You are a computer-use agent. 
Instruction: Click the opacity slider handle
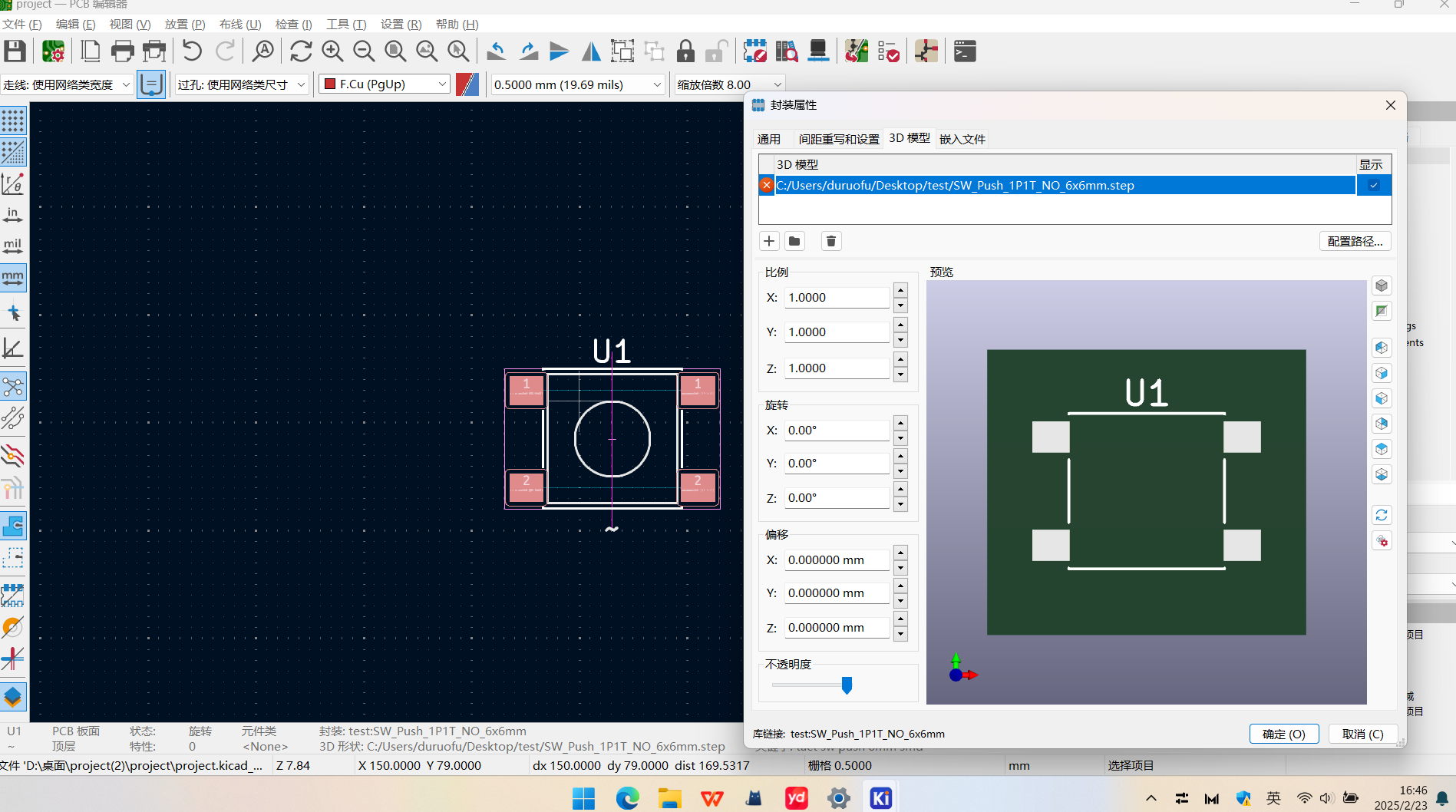click(x=847, y=685)
